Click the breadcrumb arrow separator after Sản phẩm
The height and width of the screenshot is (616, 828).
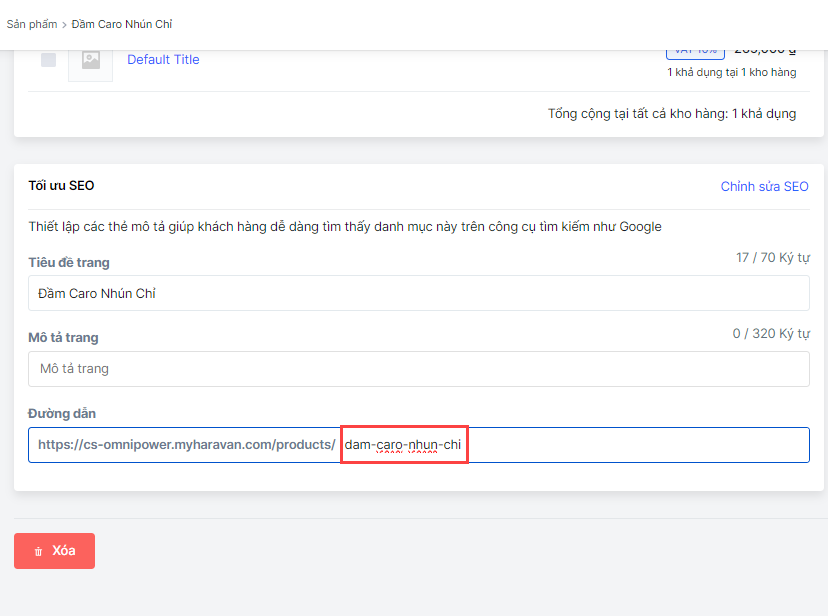tap(64, 24)
